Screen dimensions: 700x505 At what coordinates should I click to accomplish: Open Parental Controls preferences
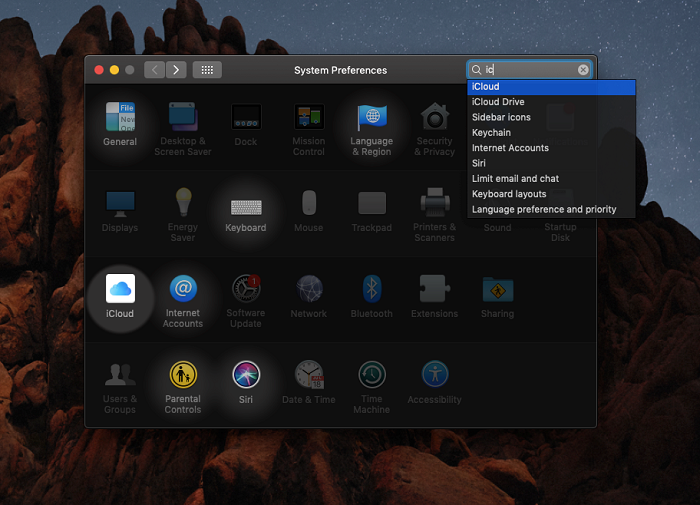pyautogui.click(x=183, y=376)
